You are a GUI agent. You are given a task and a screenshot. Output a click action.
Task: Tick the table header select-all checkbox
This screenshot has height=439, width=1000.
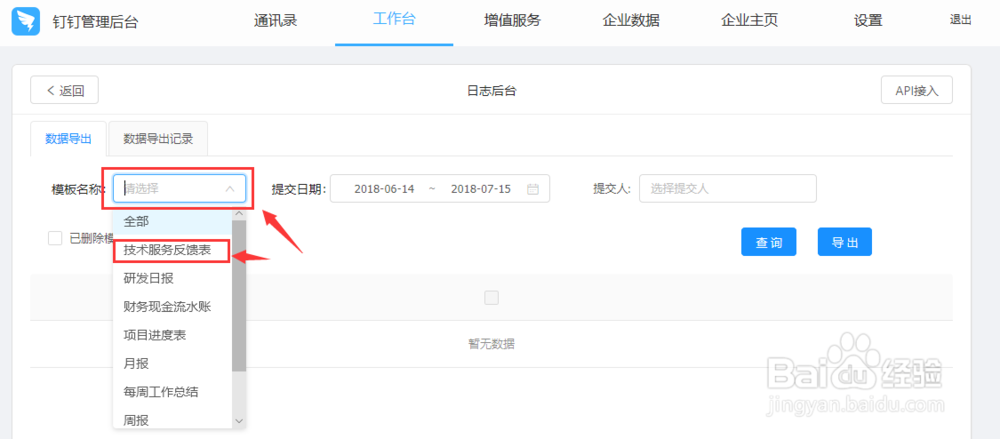click(x=491, y=297)
